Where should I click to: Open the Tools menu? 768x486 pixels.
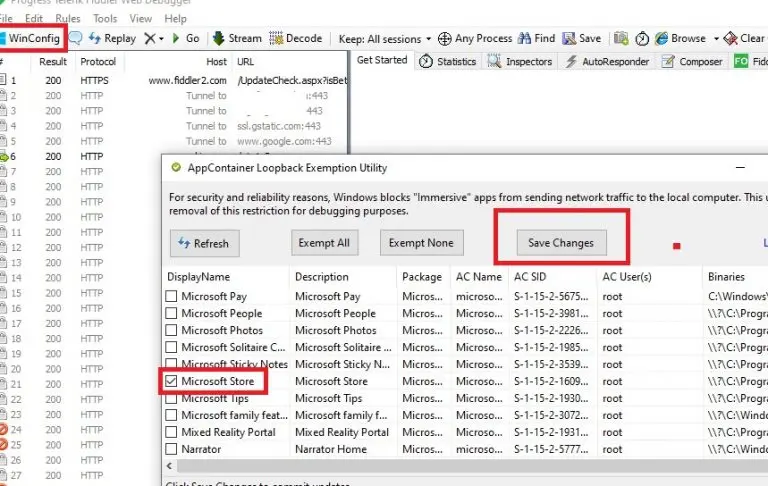(x=105, y=19)
